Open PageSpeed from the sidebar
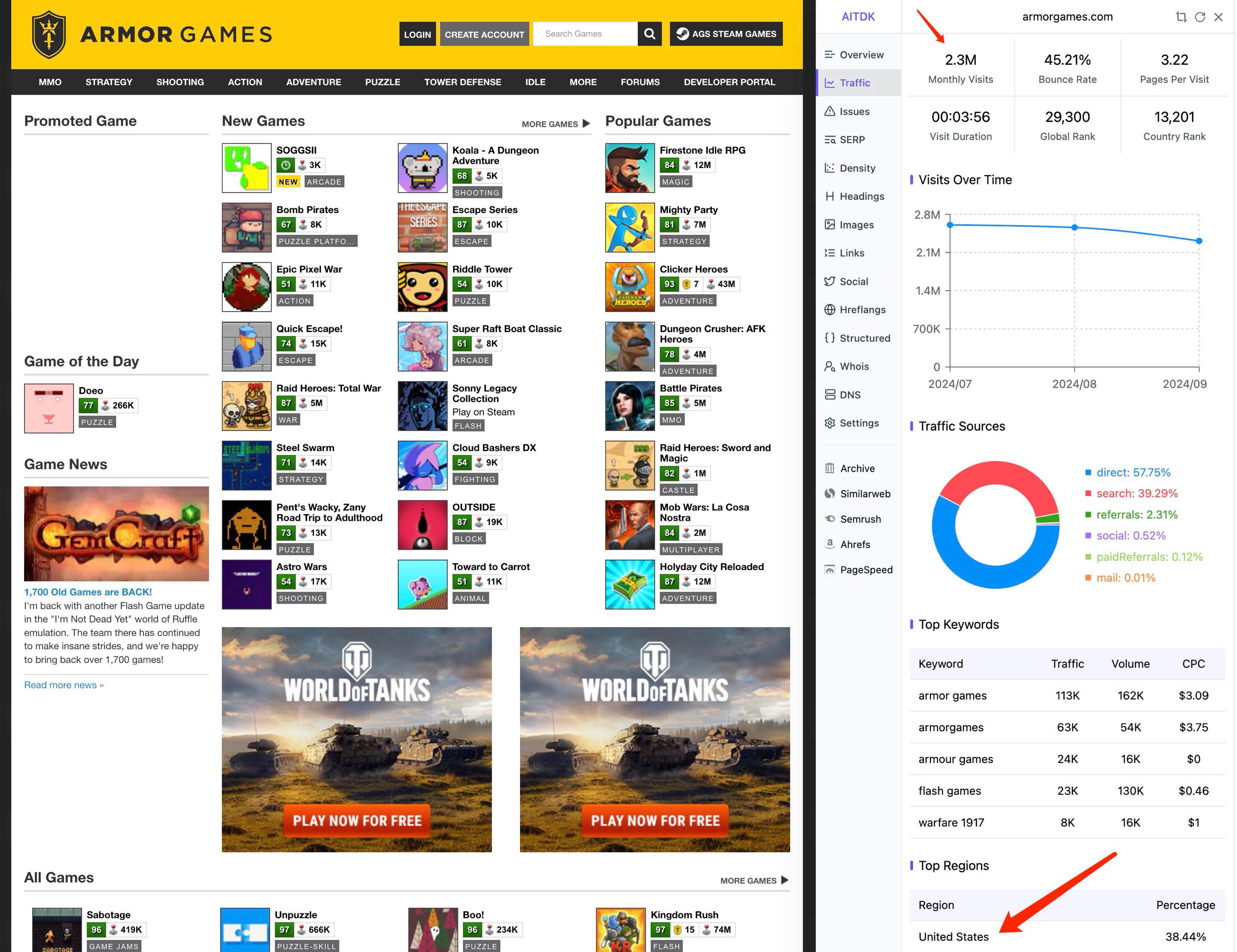The height and width of the screenshot is (952, 1237). pos(859,570)
